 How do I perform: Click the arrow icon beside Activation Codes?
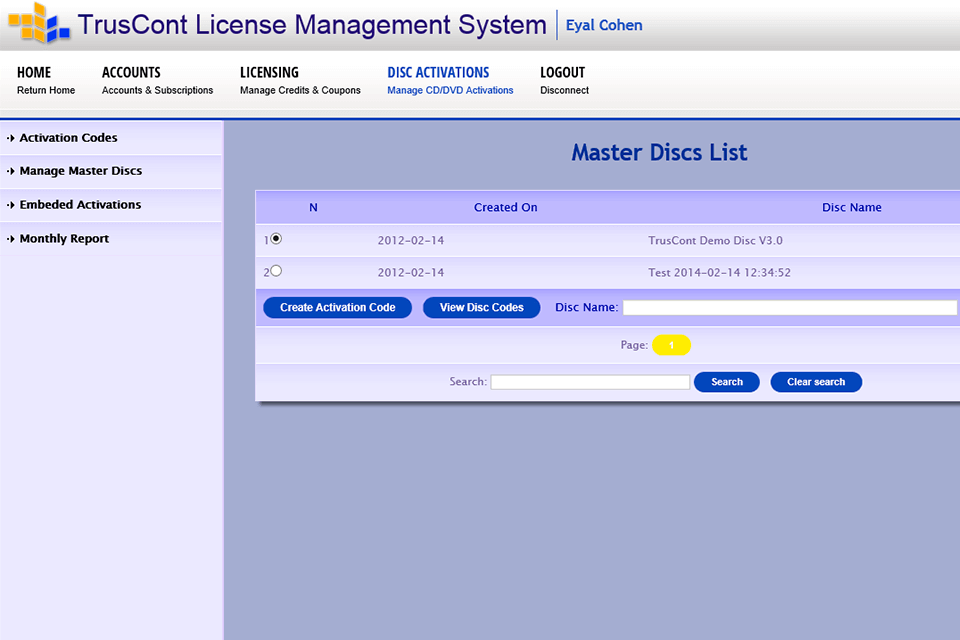point(10,138)
